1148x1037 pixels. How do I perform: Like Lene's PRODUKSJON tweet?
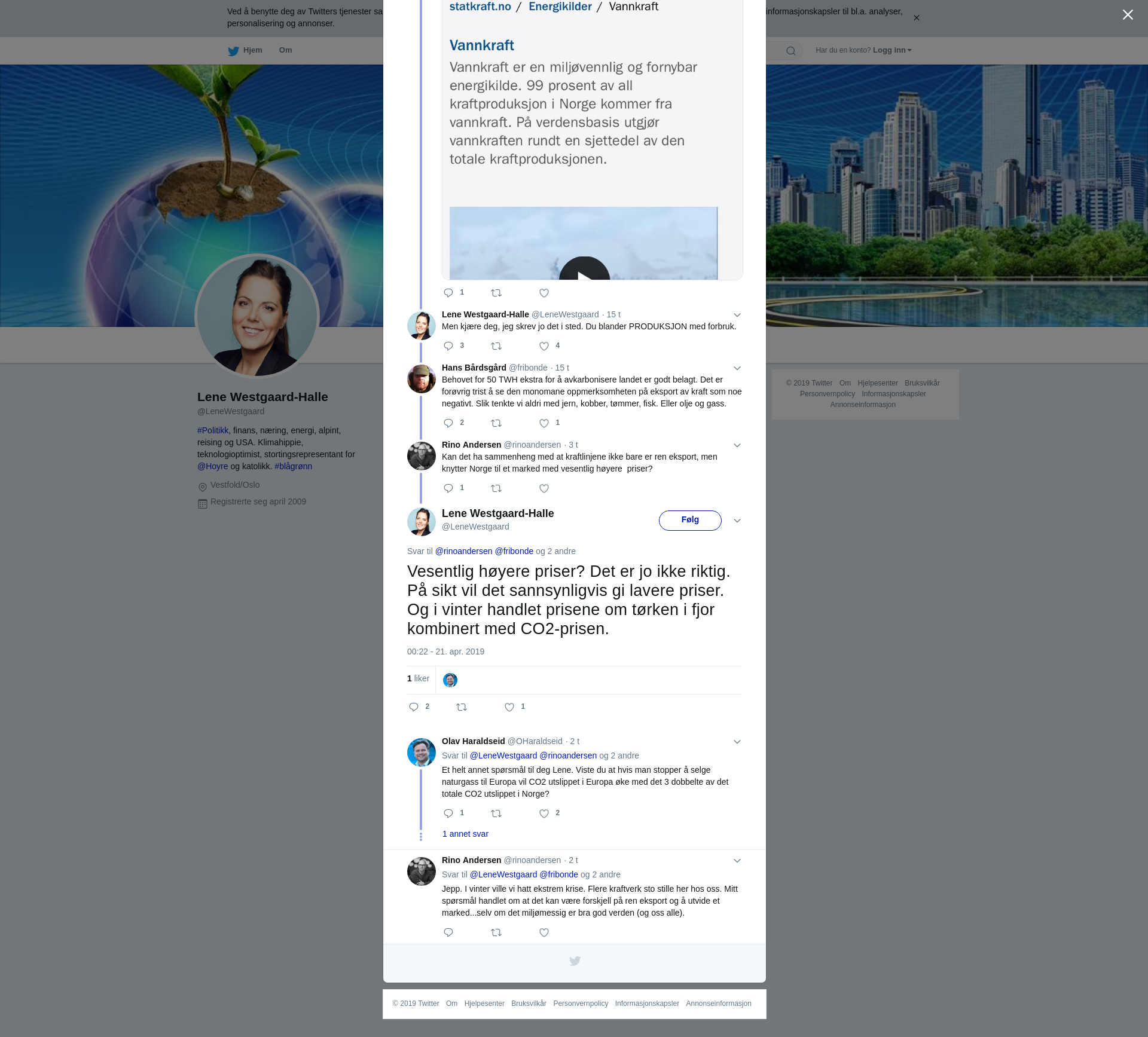(544, 346)
